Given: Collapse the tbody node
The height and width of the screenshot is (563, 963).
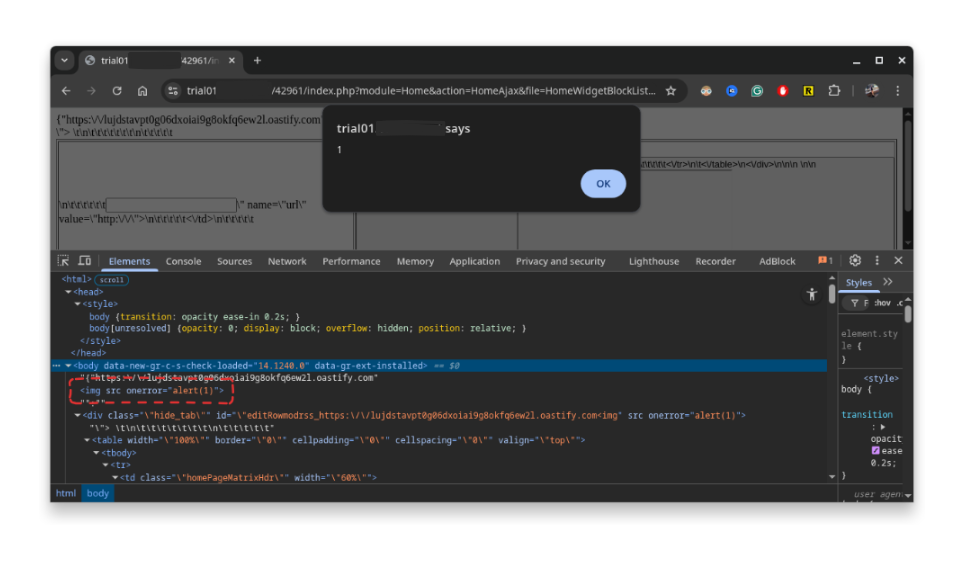Looking at the screenshot, I should click(x=96, y=453).
